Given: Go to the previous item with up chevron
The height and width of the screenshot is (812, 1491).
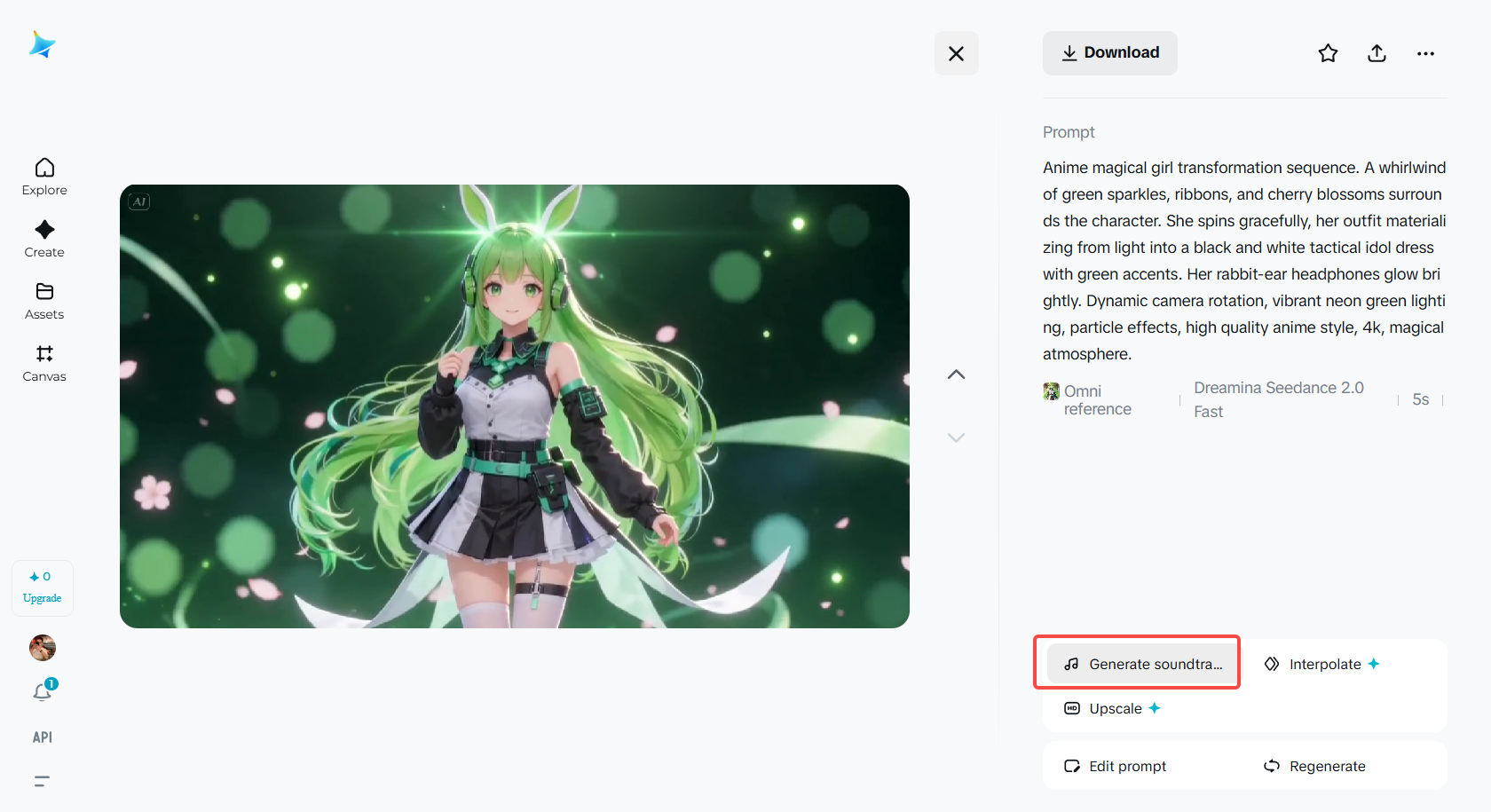Looking at the screenshot, I should click(956, 374).
